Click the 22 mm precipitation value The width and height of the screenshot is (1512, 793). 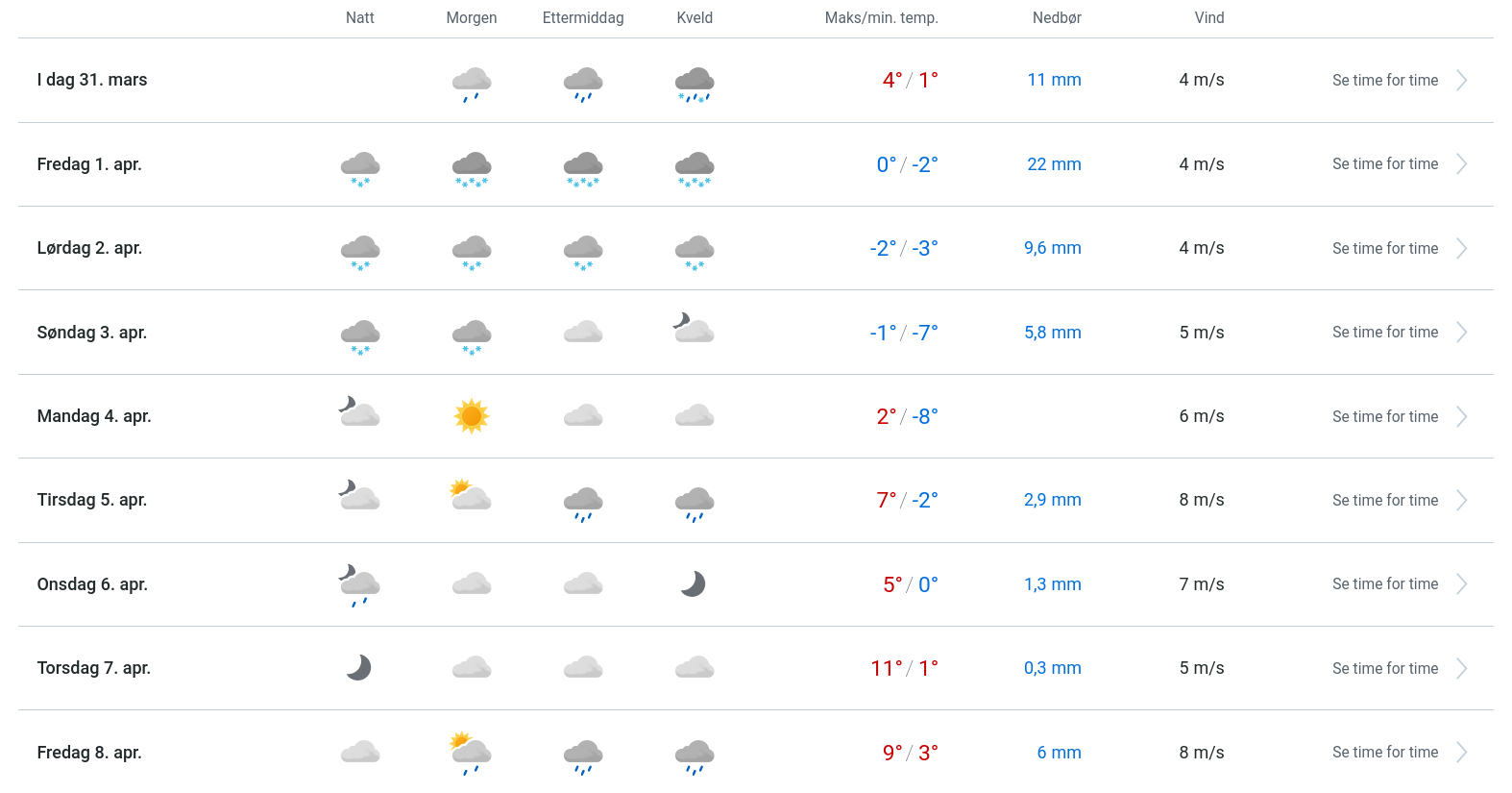click(1054, 164)
